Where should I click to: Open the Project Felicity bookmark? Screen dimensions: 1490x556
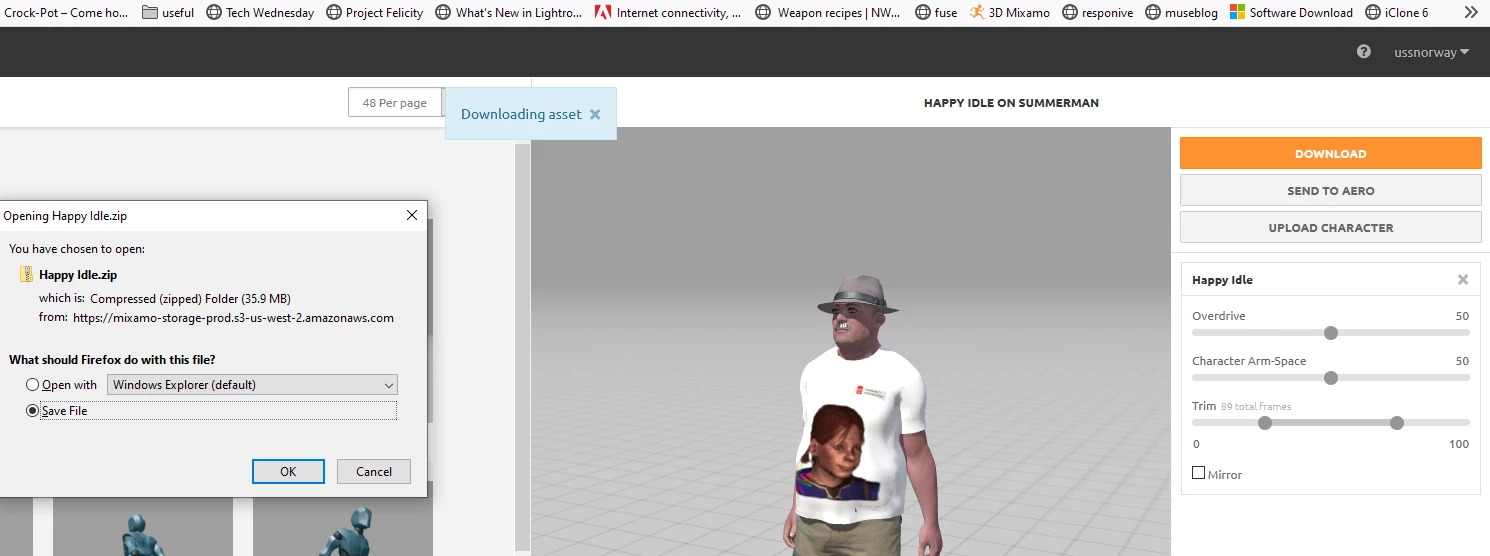tap(374, 13)
